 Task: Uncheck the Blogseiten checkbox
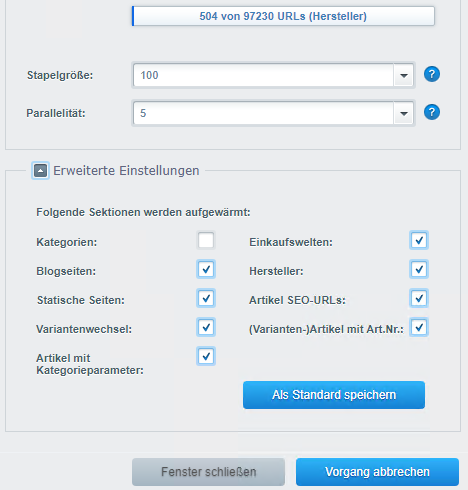click(x=206, y=269)
